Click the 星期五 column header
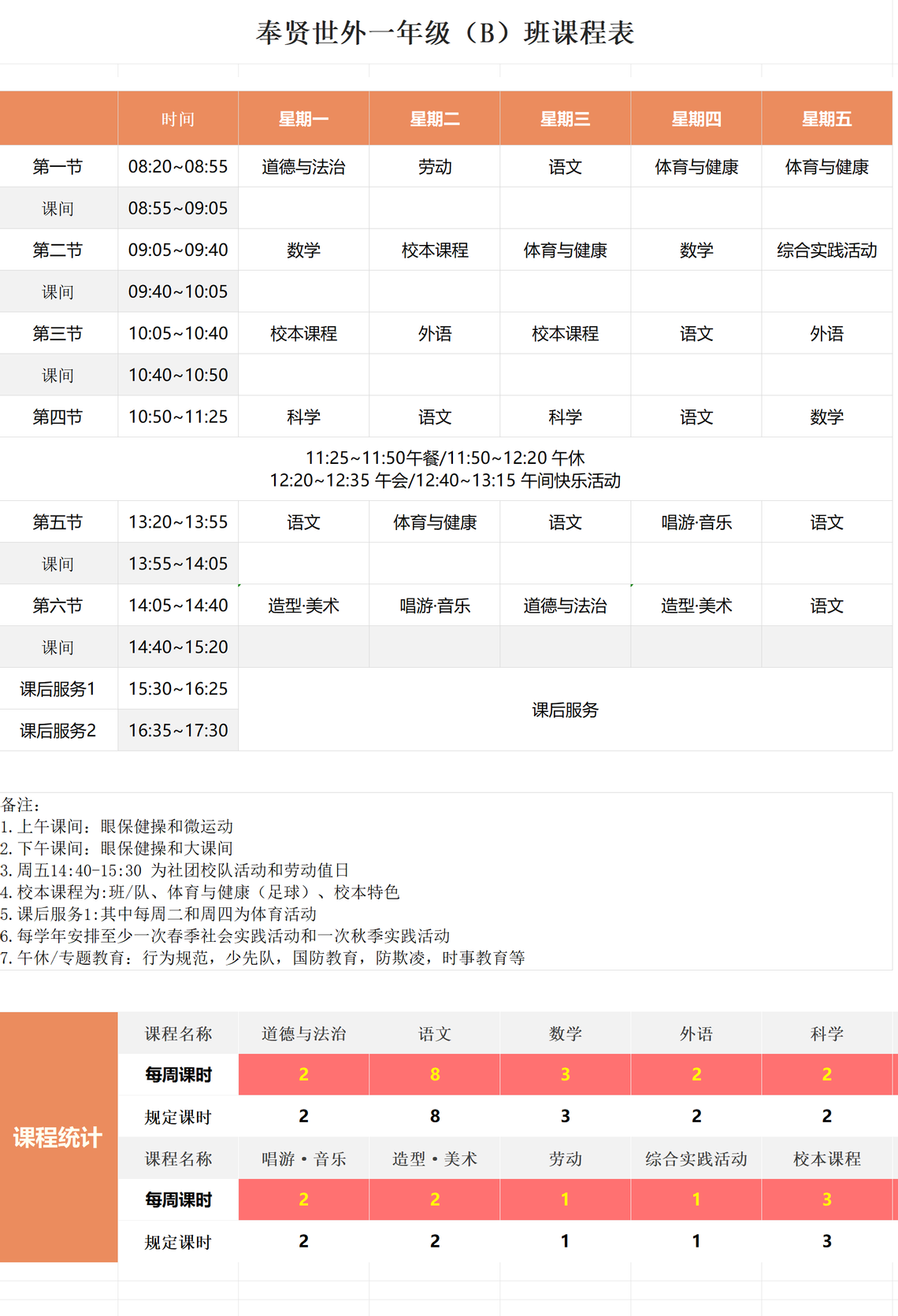The height and width of the screenshot is (1316, 898). click(826, 119)
